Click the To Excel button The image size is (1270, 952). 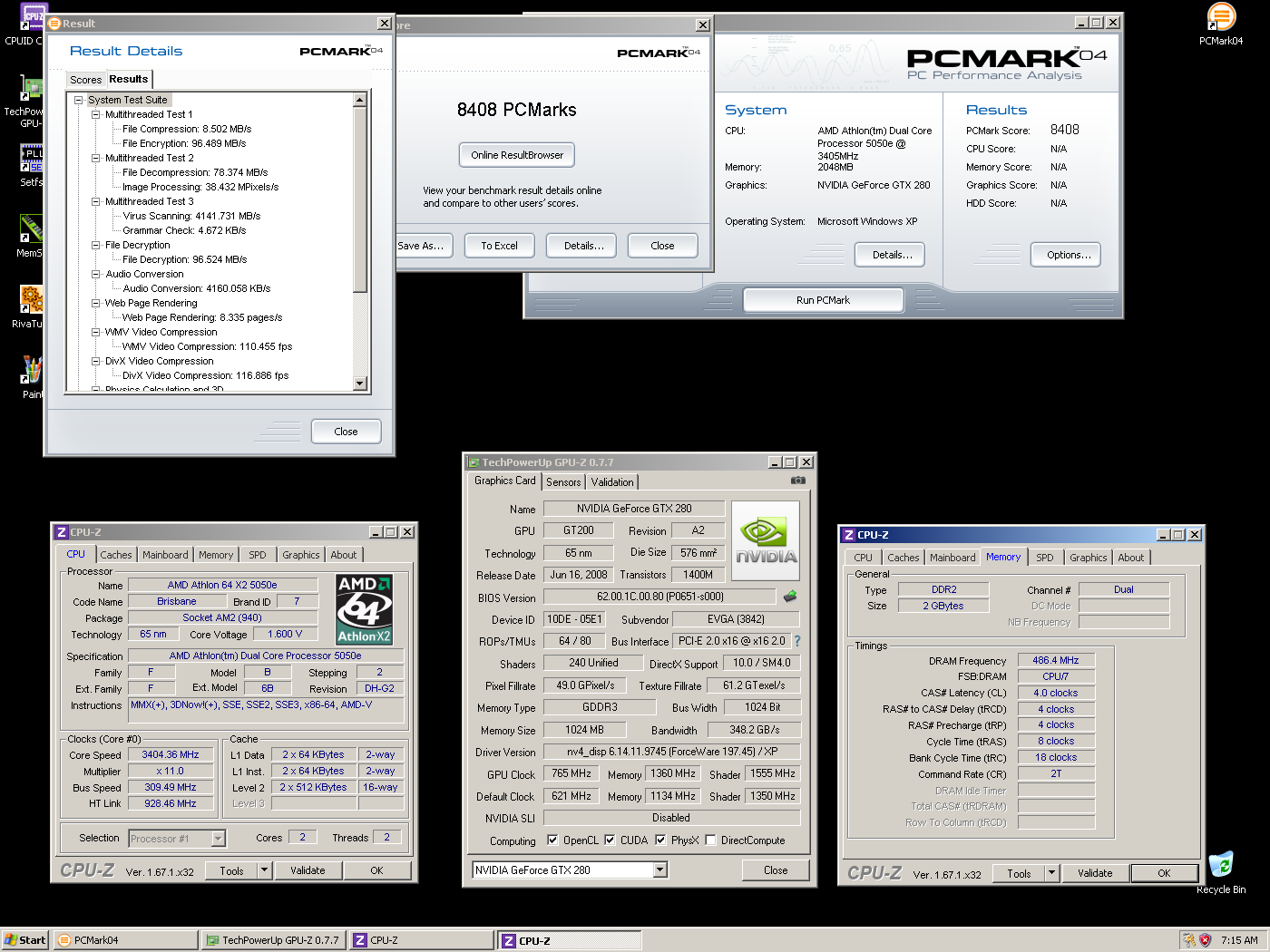point(499,246)
